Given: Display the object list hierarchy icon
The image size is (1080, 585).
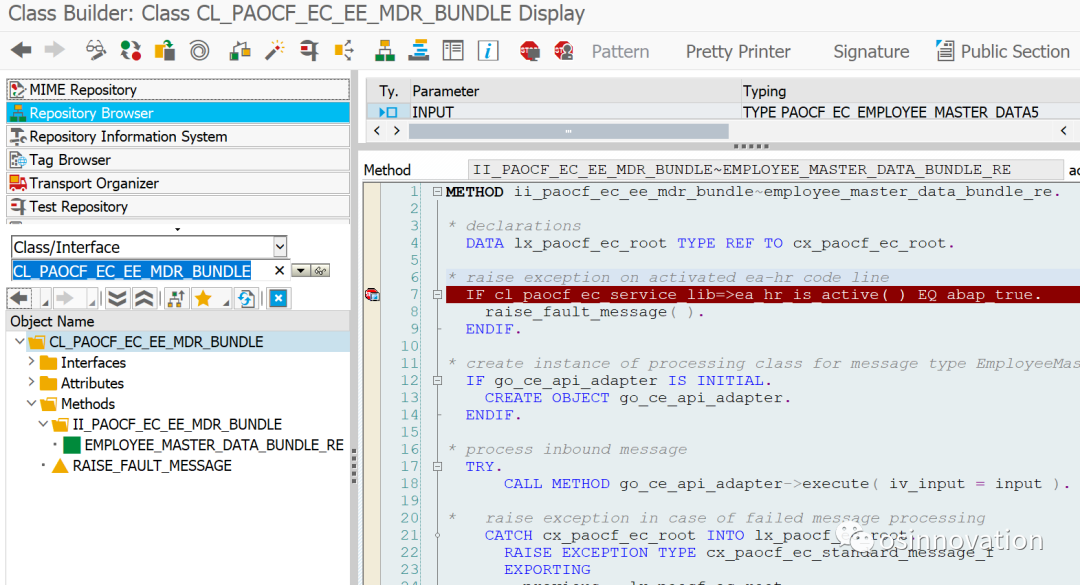Looking at the screenshot, I should click(x=384, y=50).
